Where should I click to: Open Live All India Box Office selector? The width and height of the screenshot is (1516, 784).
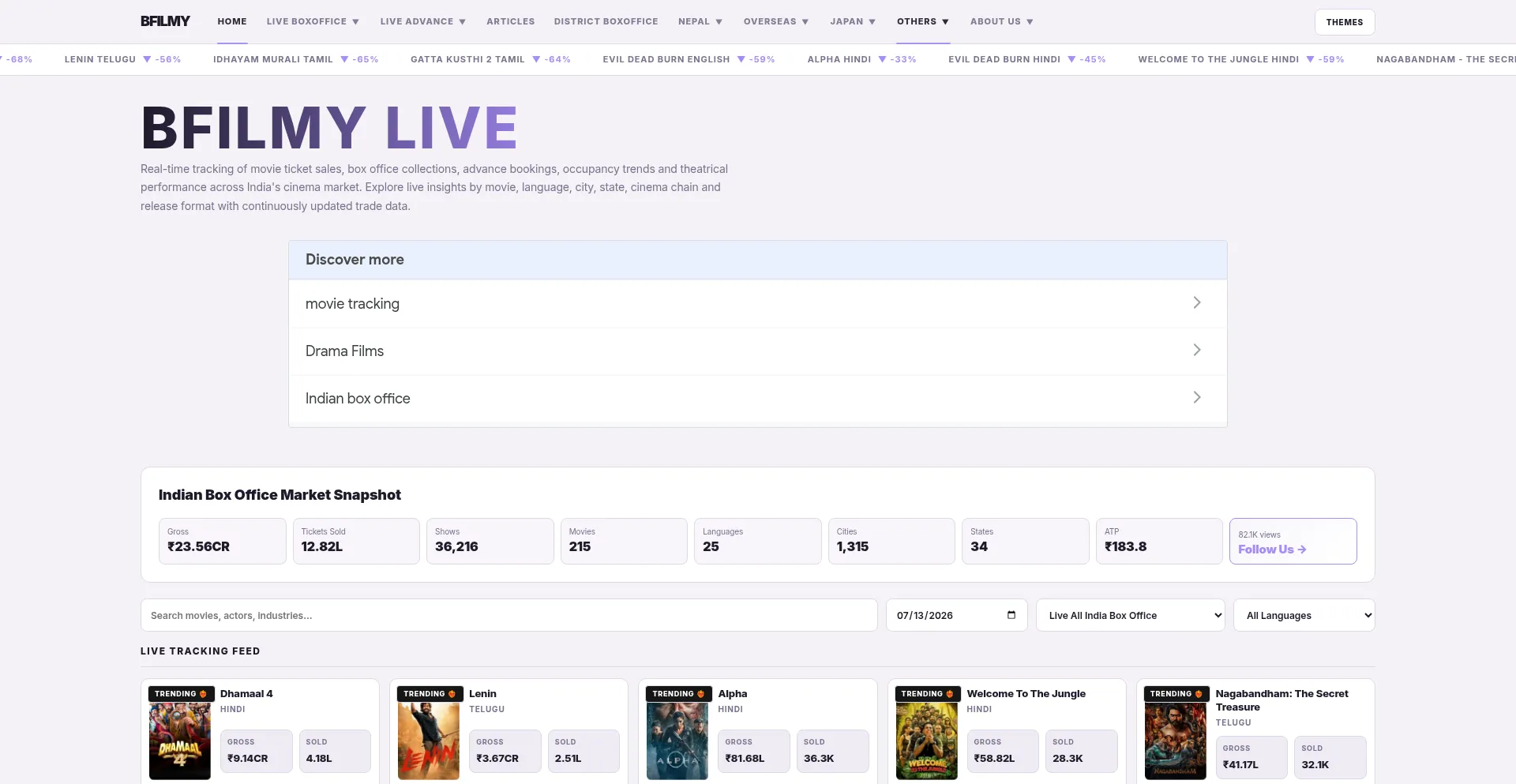tap(1130, 615)
